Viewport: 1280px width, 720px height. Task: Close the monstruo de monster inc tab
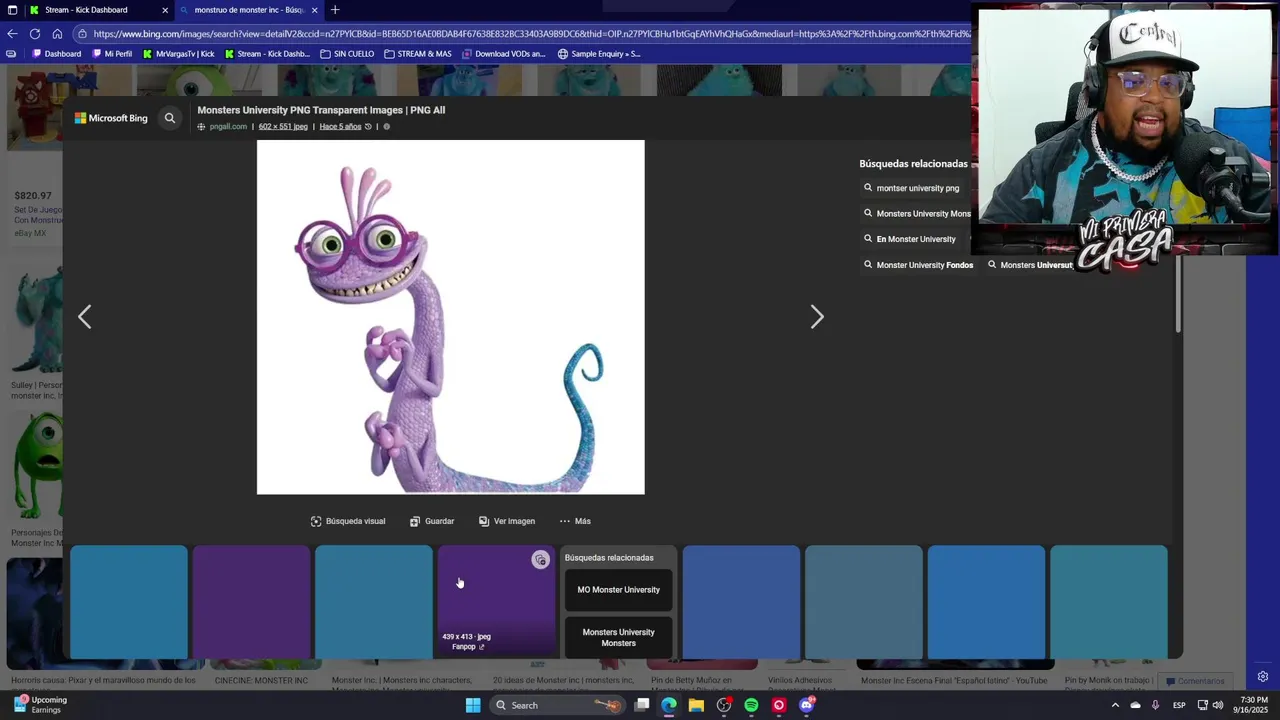tap(314, 10)
